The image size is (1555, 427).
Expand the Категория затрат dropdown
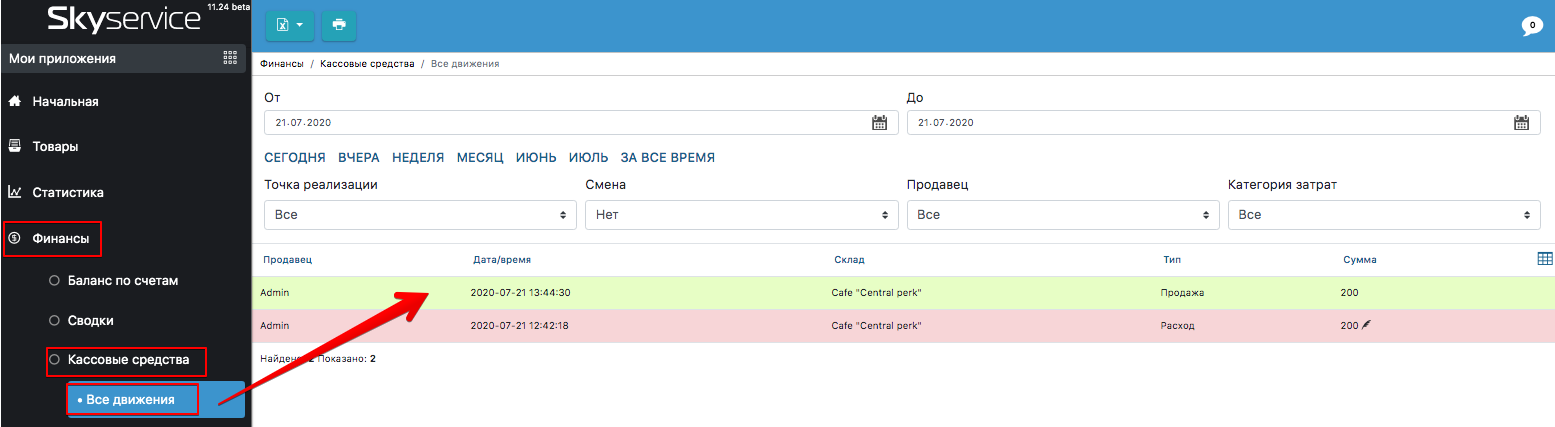click(1383, 215)
